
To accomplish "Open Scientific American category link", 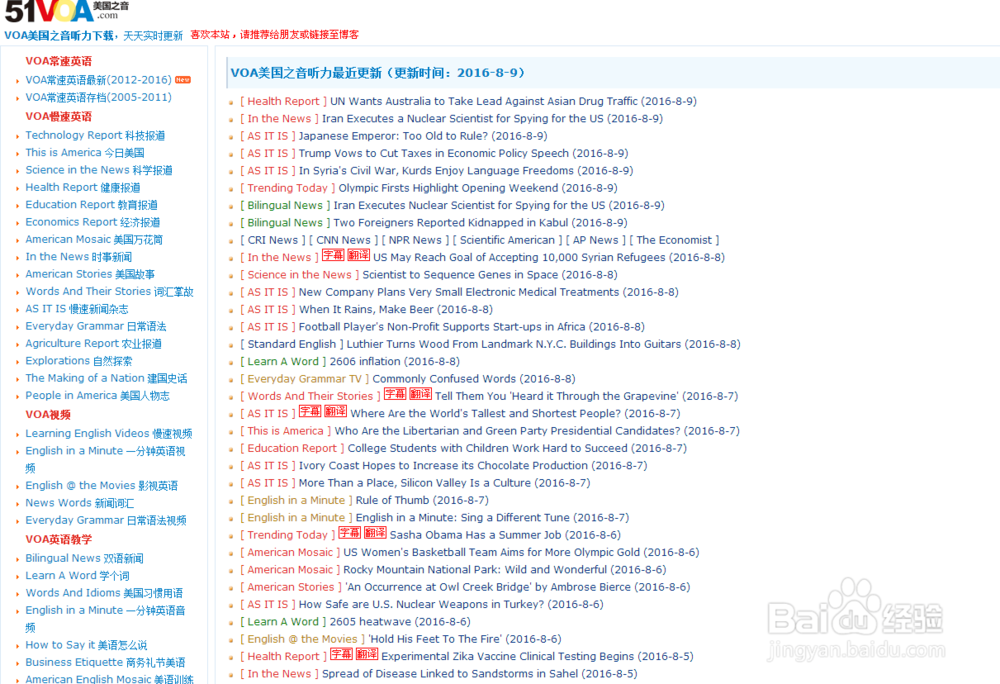I will point(508,240).
